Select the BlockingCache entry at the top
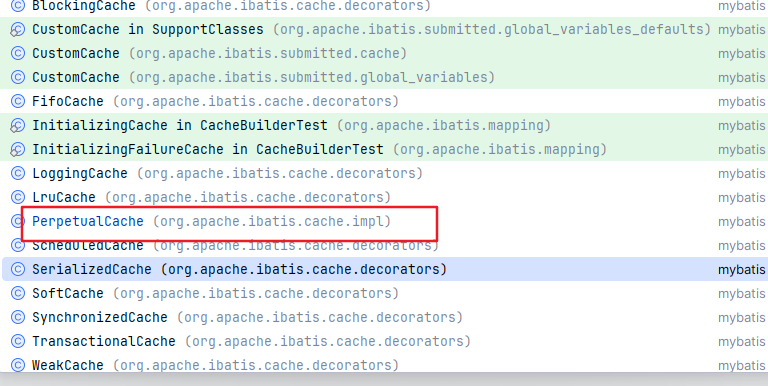The width and height of the screenshot is (768, 386). (x=384, y=6)
